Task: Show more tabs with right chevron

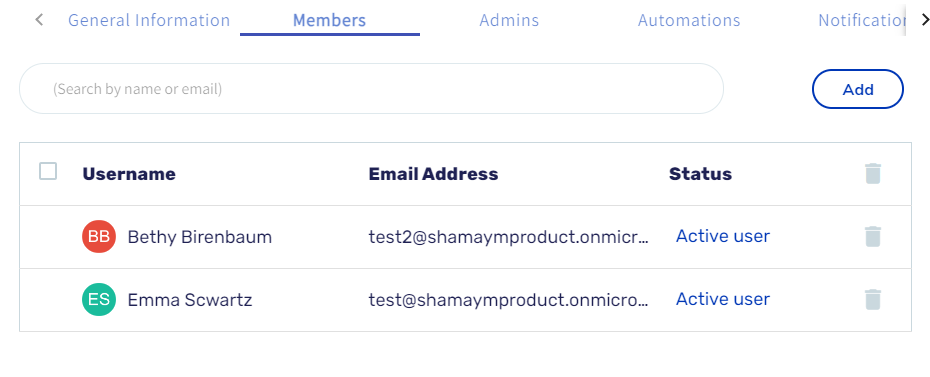Action: [x=924, y=20]
